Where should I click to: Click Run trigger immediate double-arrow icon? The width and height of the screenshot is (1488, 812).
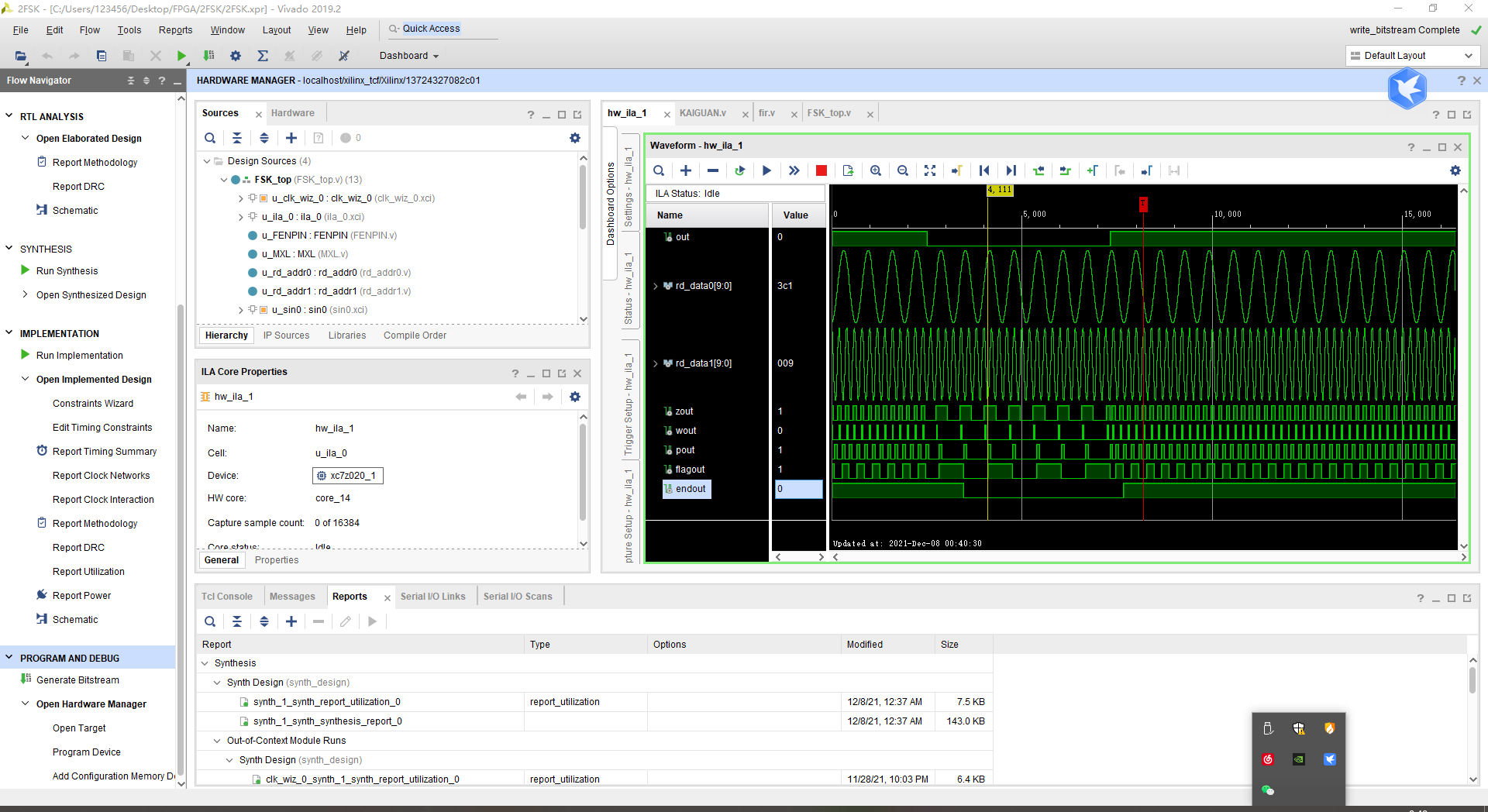pyautogui.click(x=794, y=170)
